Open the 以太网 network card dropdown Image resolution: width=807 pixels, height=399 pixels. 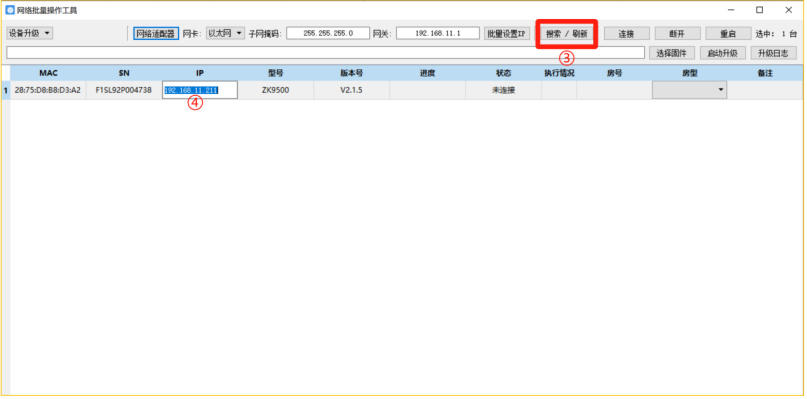(225, 33)
